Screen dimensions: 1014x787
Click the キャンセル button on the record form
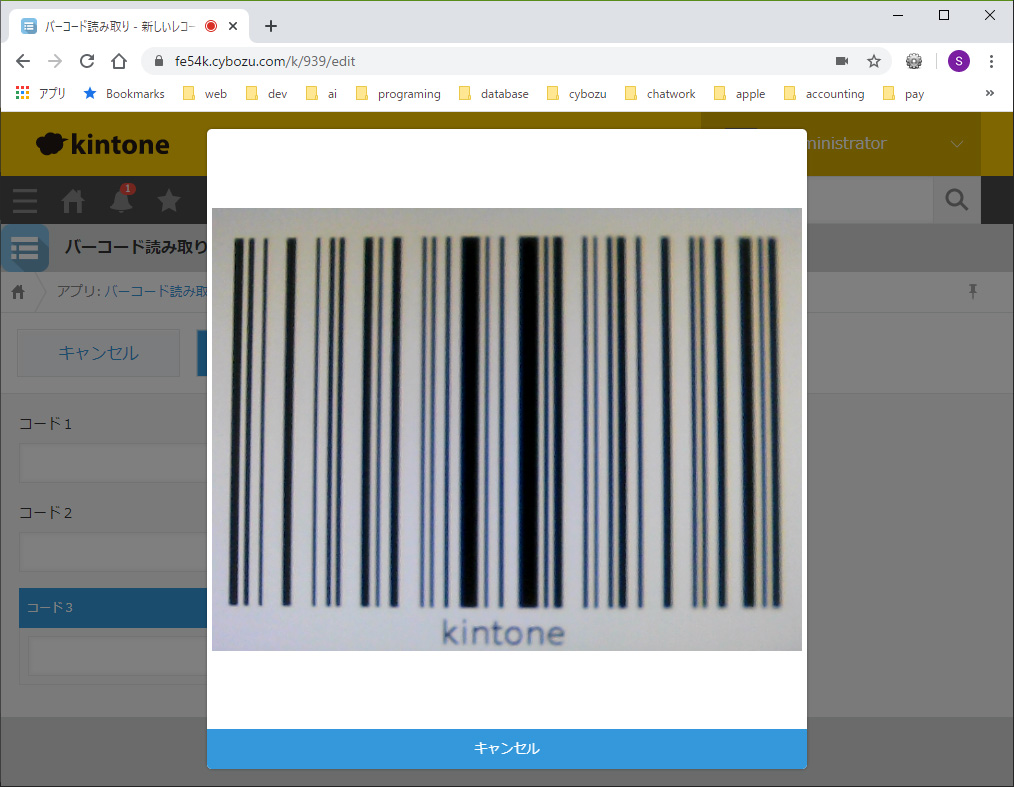click(x=98, y=352)
